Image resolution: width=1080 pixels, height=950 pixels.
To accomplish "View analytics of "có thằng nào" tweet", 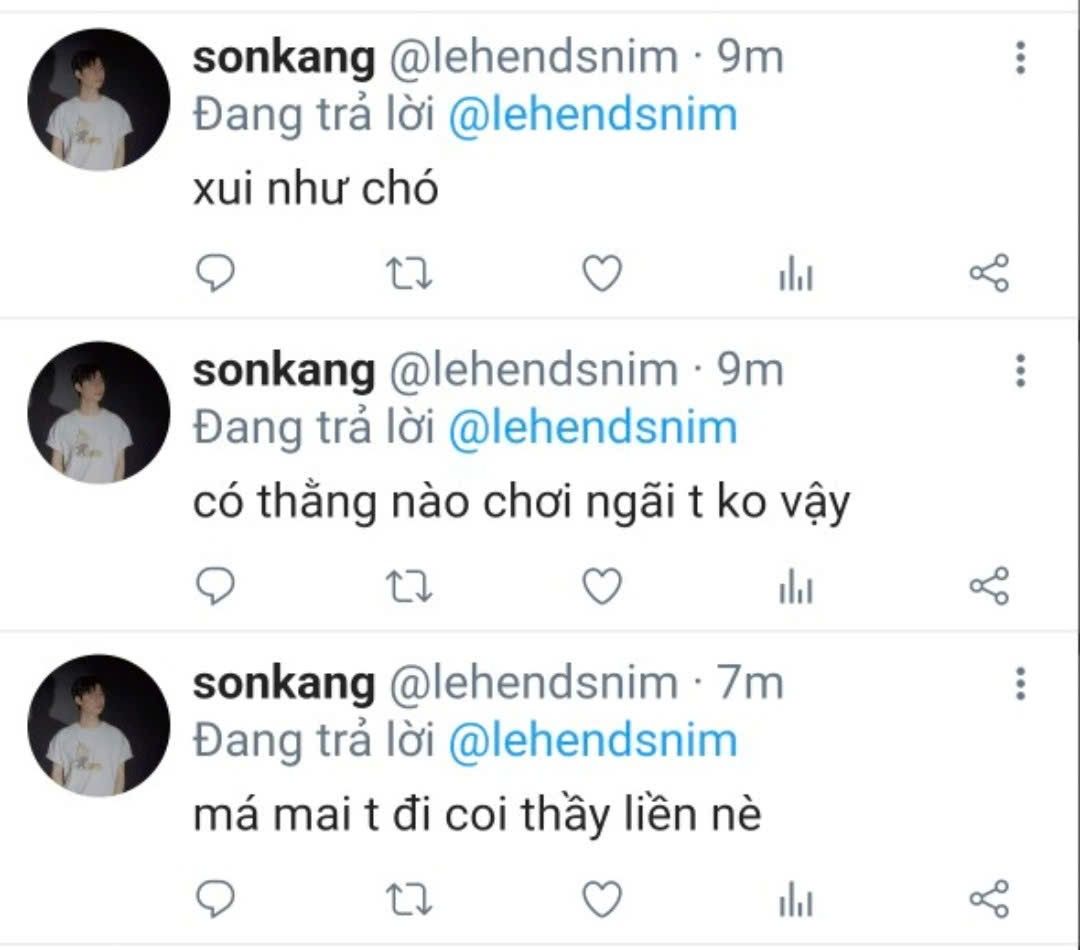I will (796, 586).
